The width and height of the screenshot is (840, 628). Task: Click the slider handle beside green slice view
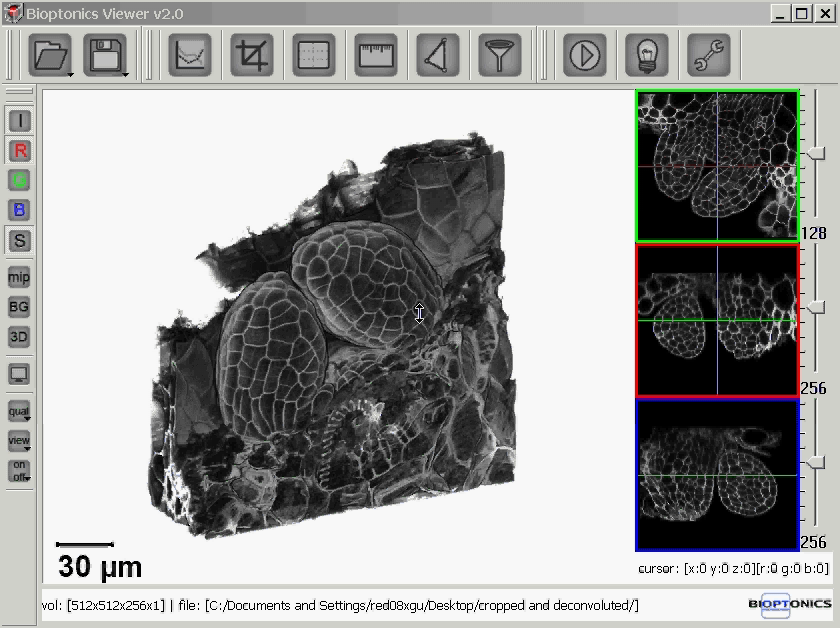coord(817,153)
